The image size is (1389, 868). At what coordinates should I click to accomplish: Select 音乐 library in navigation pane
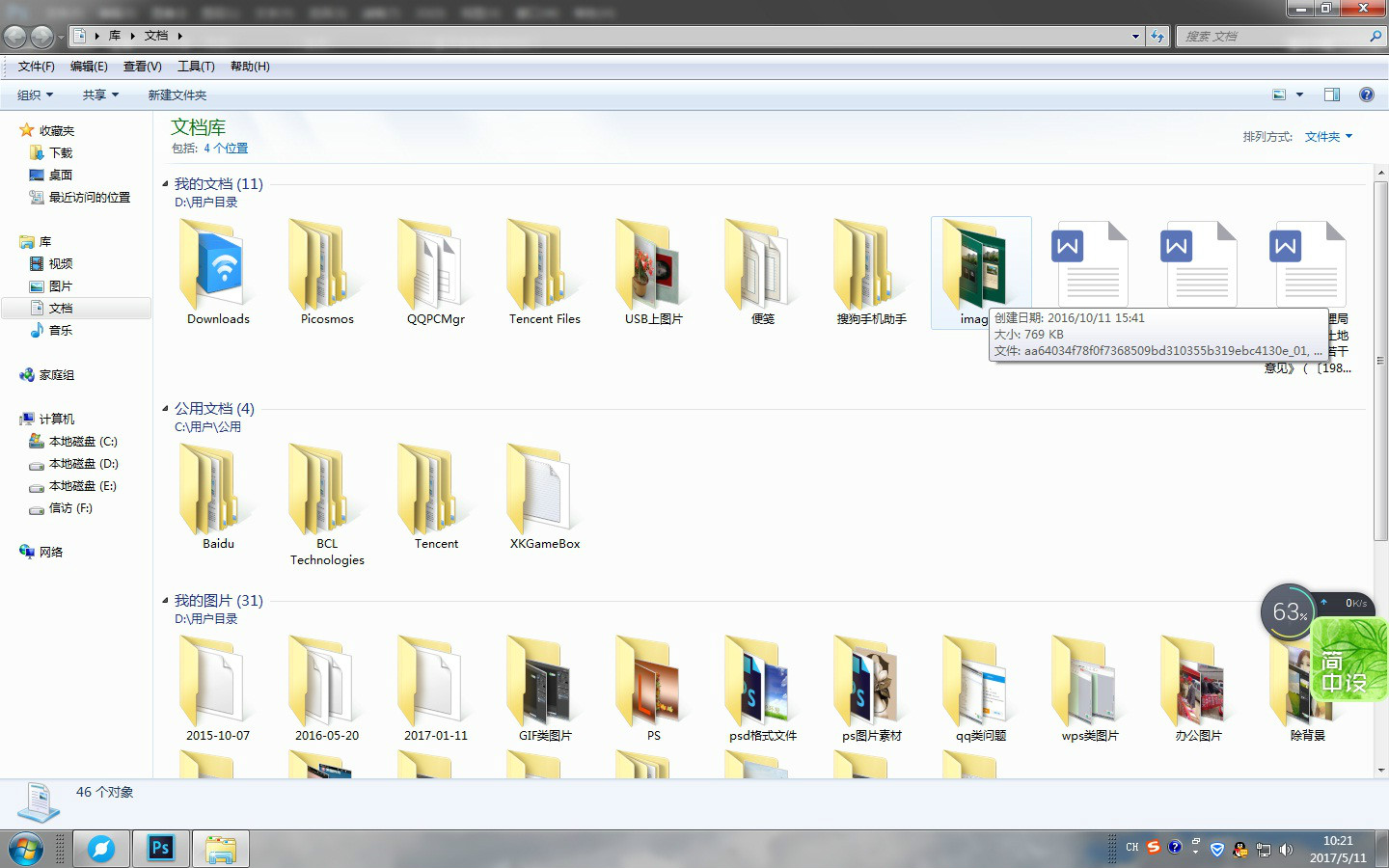click(61, 331)
